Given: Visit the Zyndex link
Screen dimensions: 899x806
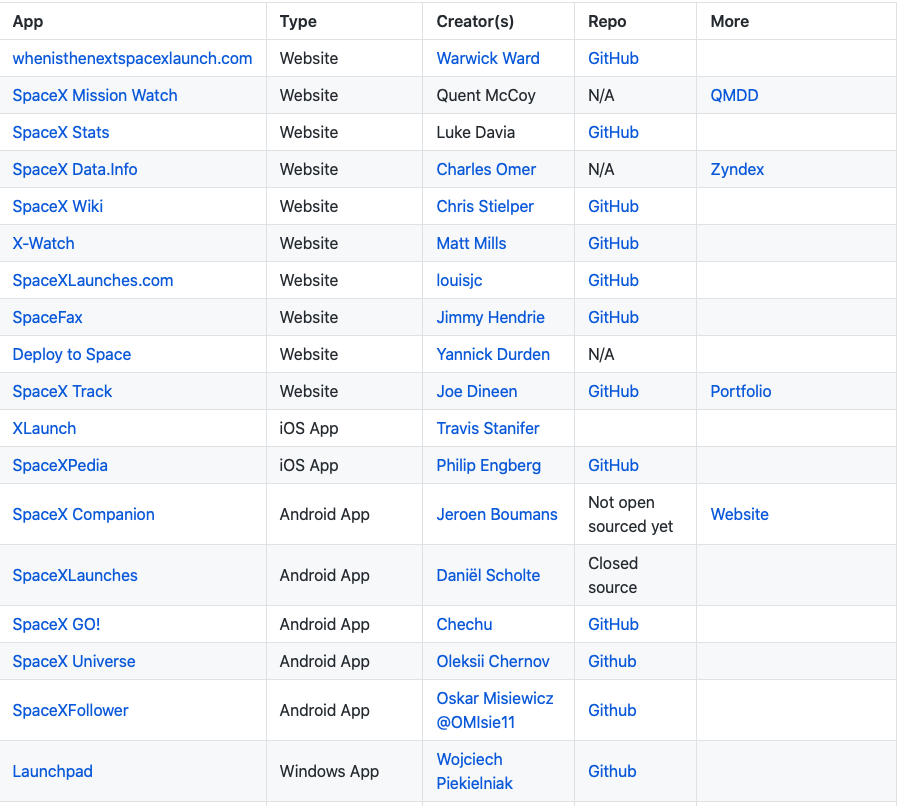Looking at the screenshot, I should click(x=737, y=169).
